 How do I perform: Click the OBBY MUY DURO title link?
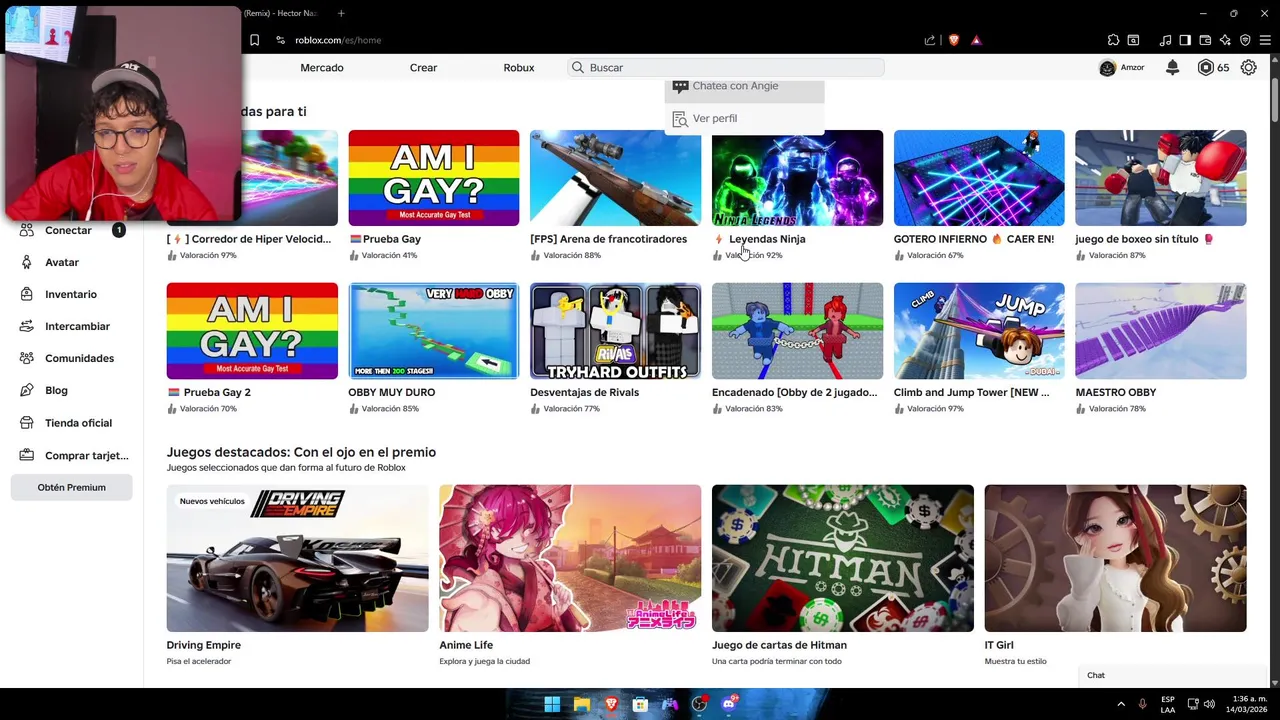[392, 392]
